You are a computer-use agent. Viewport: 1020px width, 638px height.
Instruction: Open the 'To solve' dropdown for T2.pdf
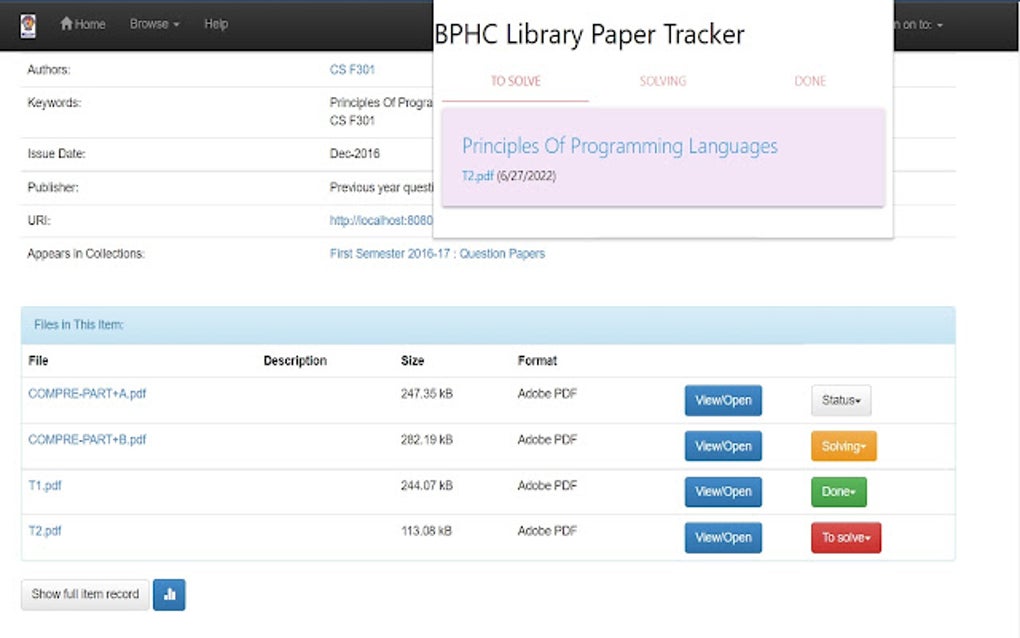tap(845, 537)
